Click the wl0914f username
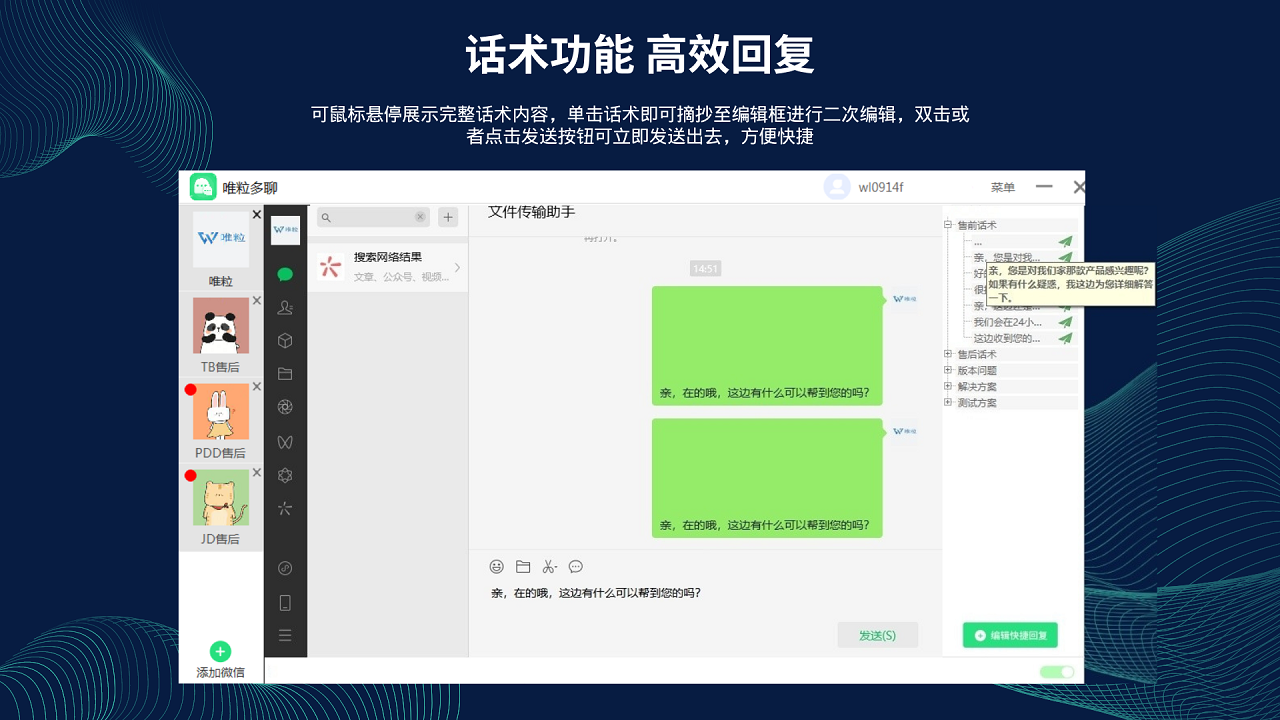 coord(881,187)
